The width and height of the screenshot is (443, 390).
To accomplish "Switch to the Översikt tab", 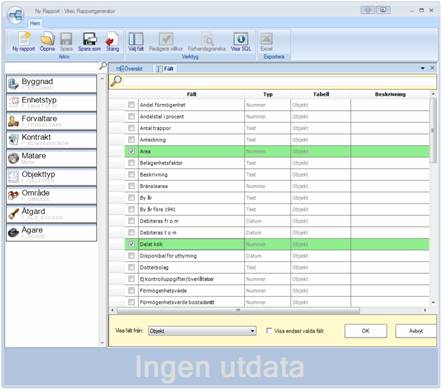I will pos(129,69).
